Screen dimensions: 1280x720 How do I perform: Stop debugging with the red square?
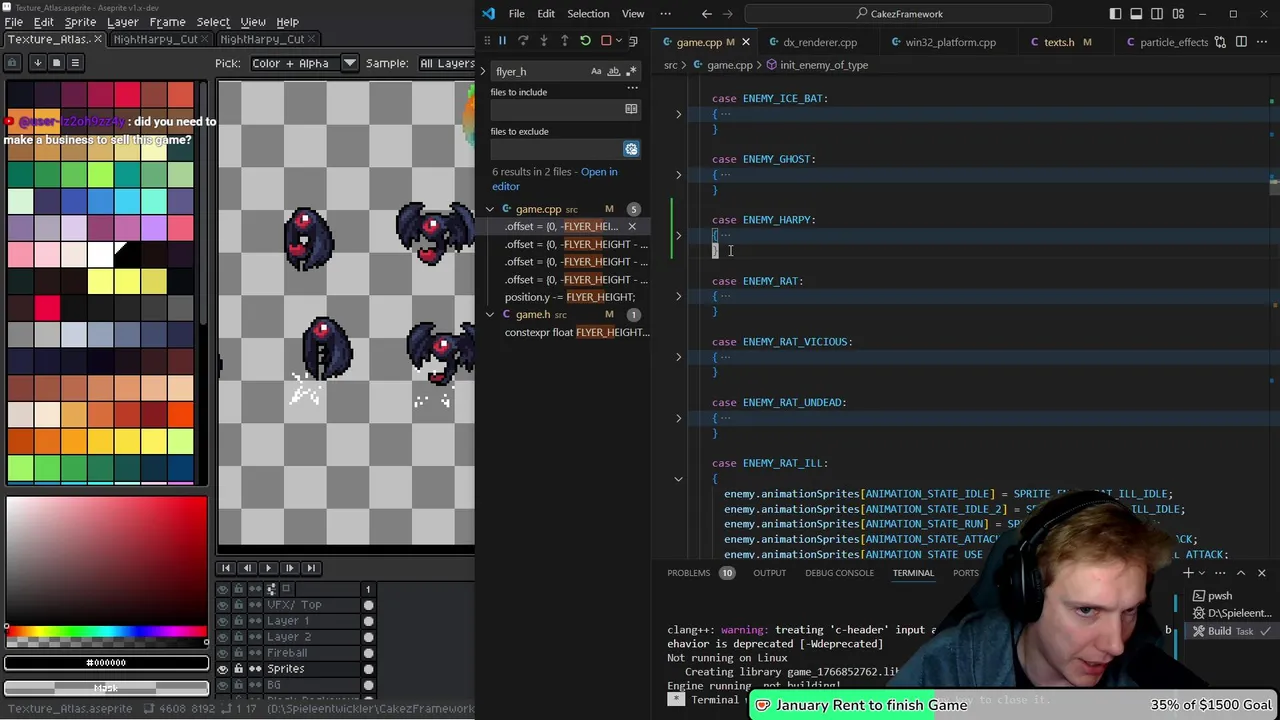coord(606,41)
